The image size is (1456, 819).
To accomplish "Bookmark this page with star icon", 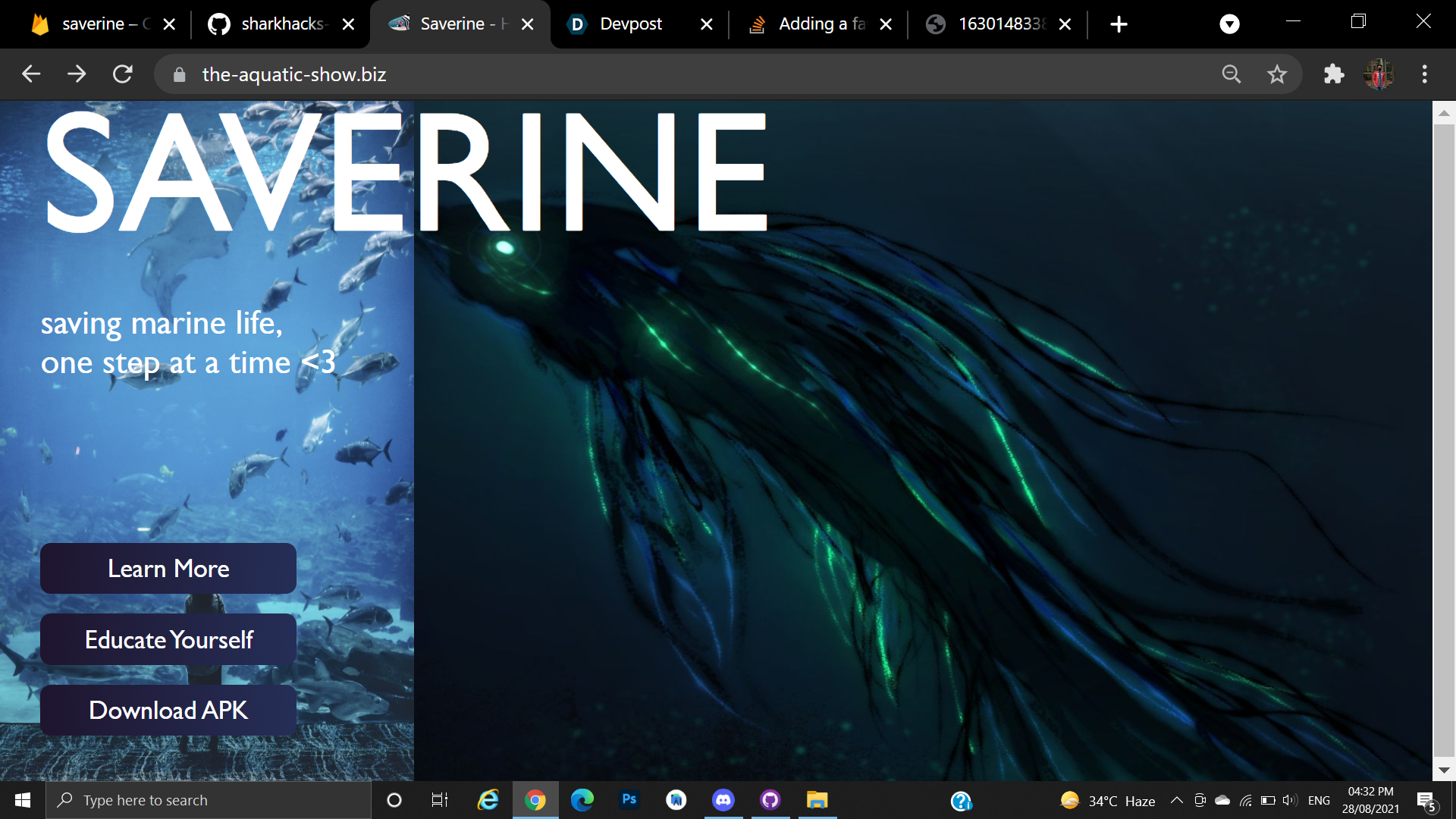I will tap(1277, 74).
